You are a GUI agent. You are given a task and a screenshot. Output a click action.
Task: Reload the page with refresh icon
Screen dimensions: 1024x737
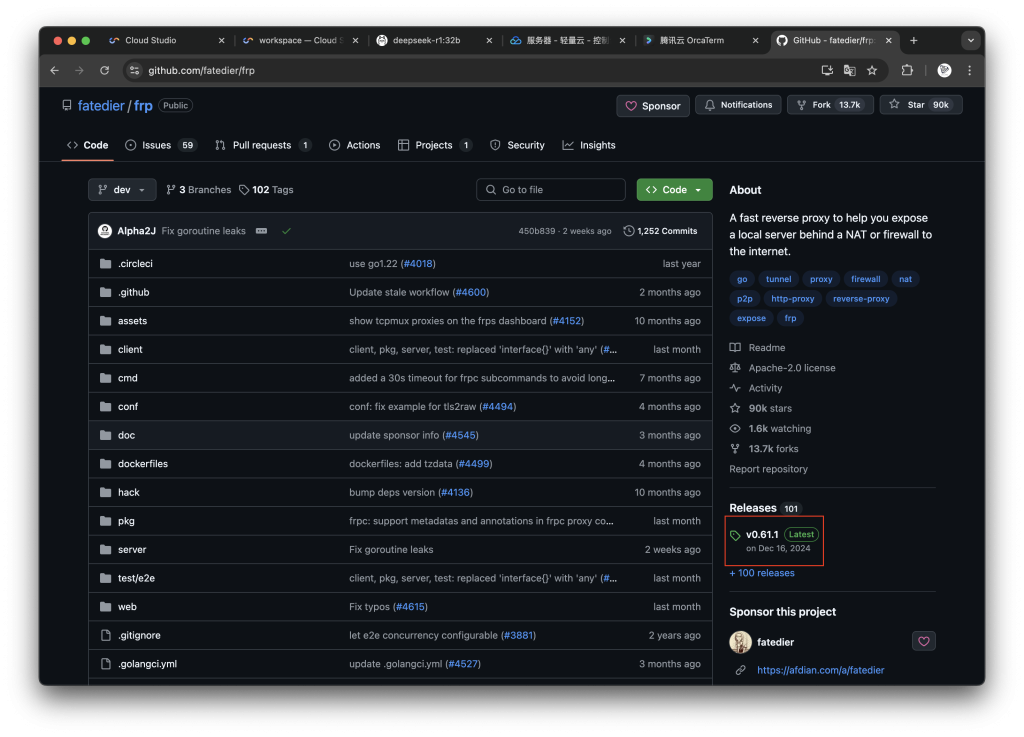click(104, 71)
